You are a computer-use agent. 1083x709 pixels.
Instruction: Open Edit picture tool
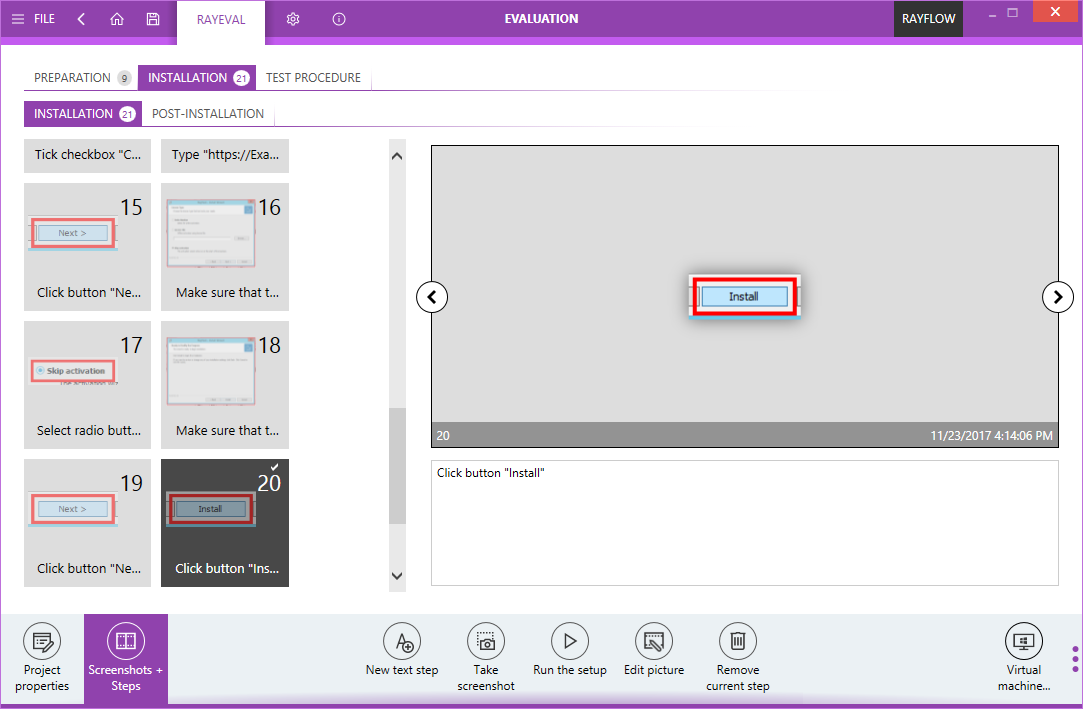pos(654,650)
